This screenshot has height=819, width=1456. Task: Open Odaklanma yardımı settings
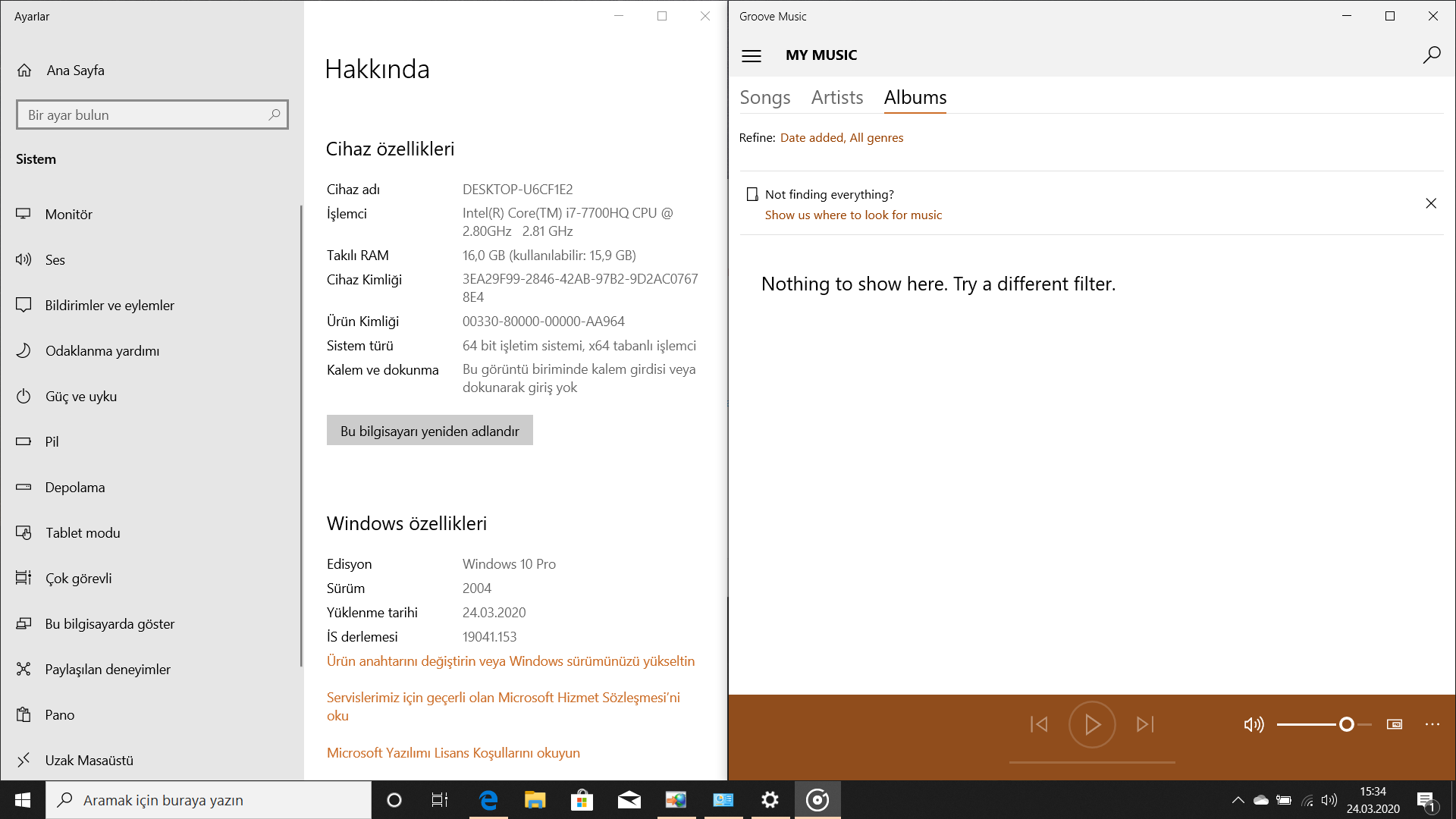[152, 350]
